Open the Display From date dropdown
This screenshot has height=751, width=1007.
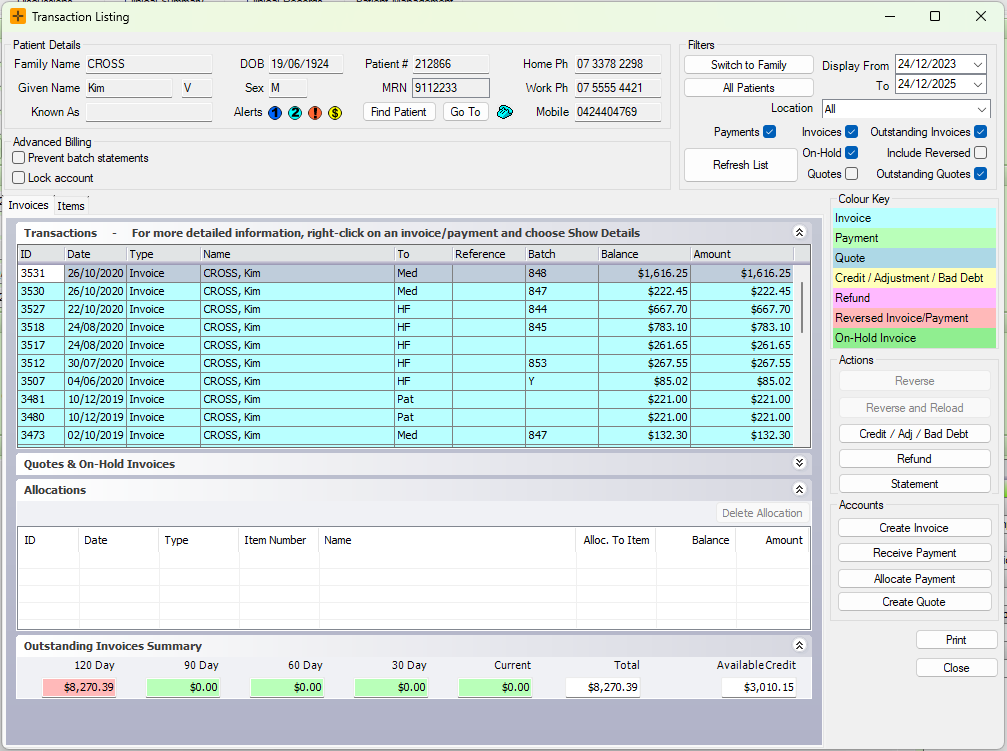click(978, 65)
